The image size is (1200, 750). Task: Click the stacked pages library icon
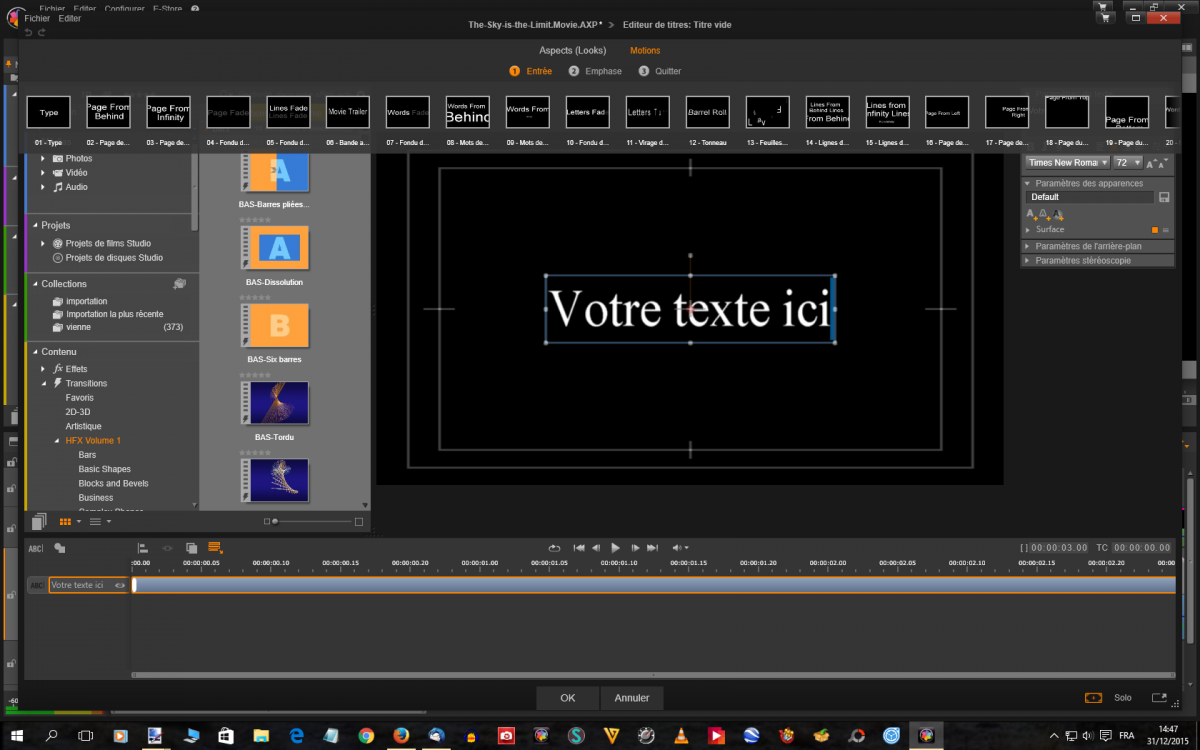coord(39,521)
